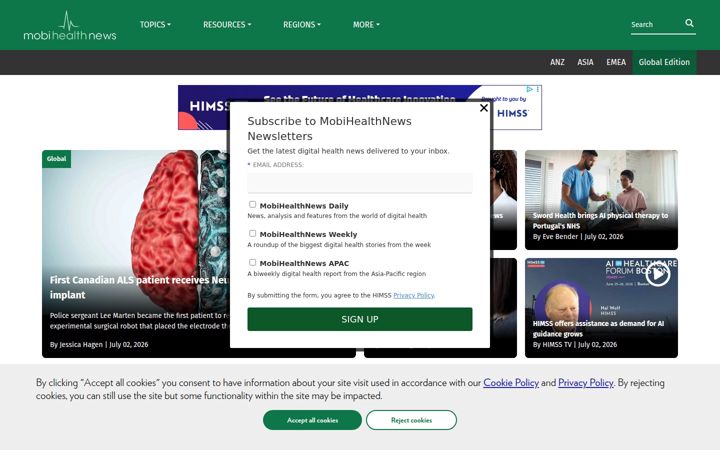This screenshot has height=450, width=720.
Task: Click the Global tag on brain image
Action: pyautogui.click(x=56, y=159)
